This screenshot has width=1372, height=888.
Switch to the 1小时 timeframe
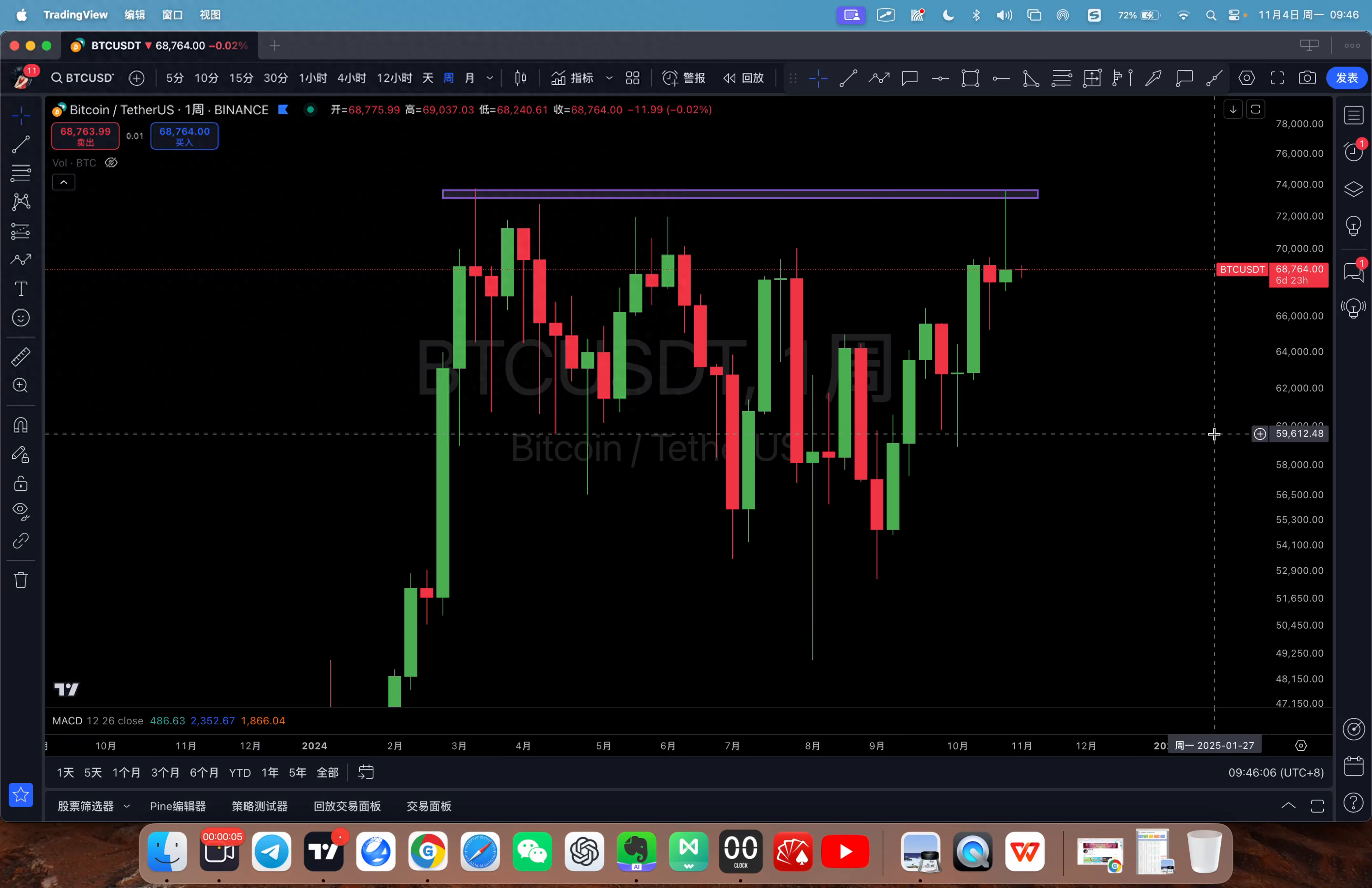click(x=313, y=78)
